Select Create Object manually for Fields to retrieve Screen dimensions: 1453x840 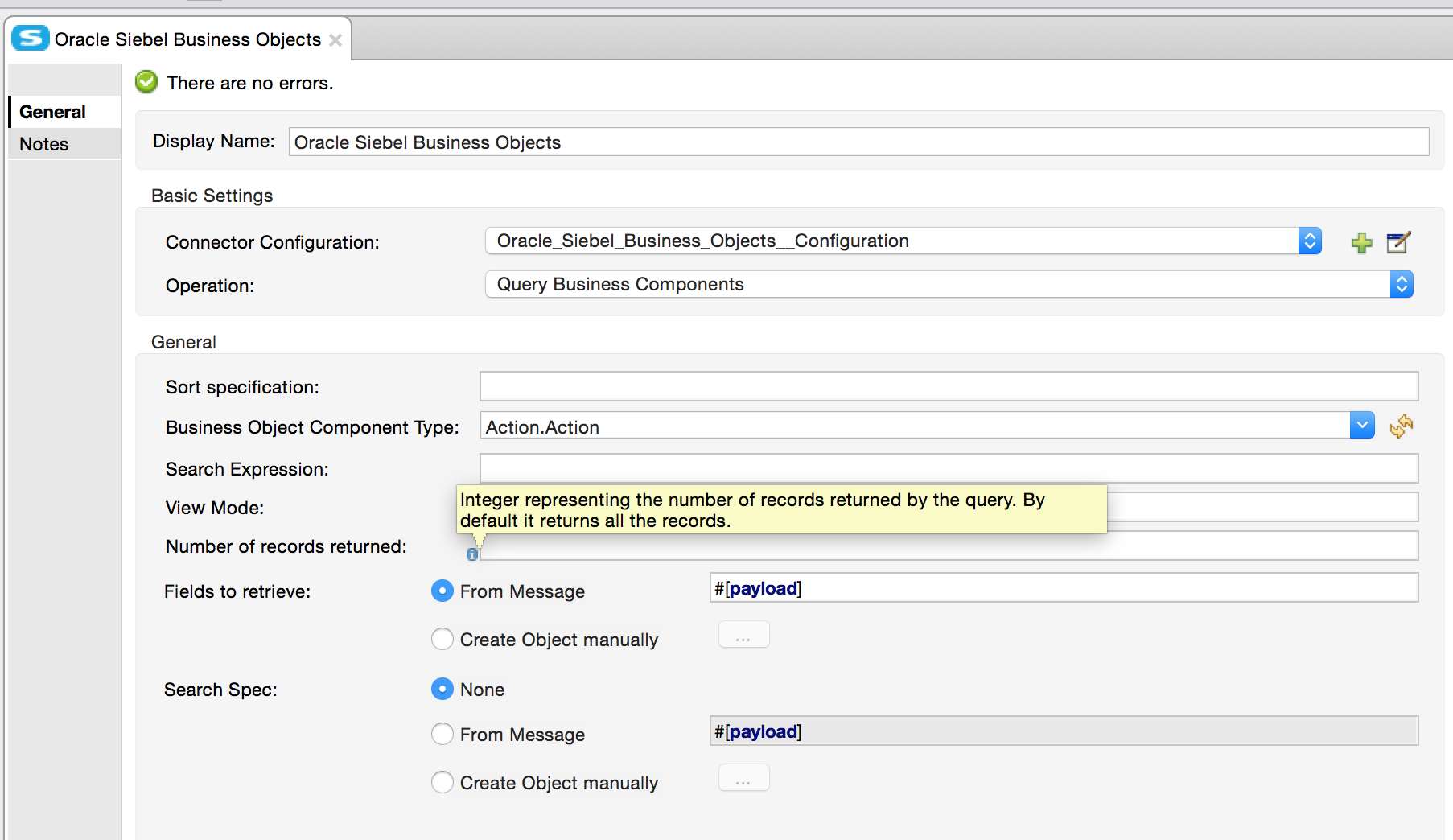[x=442, y=639]
